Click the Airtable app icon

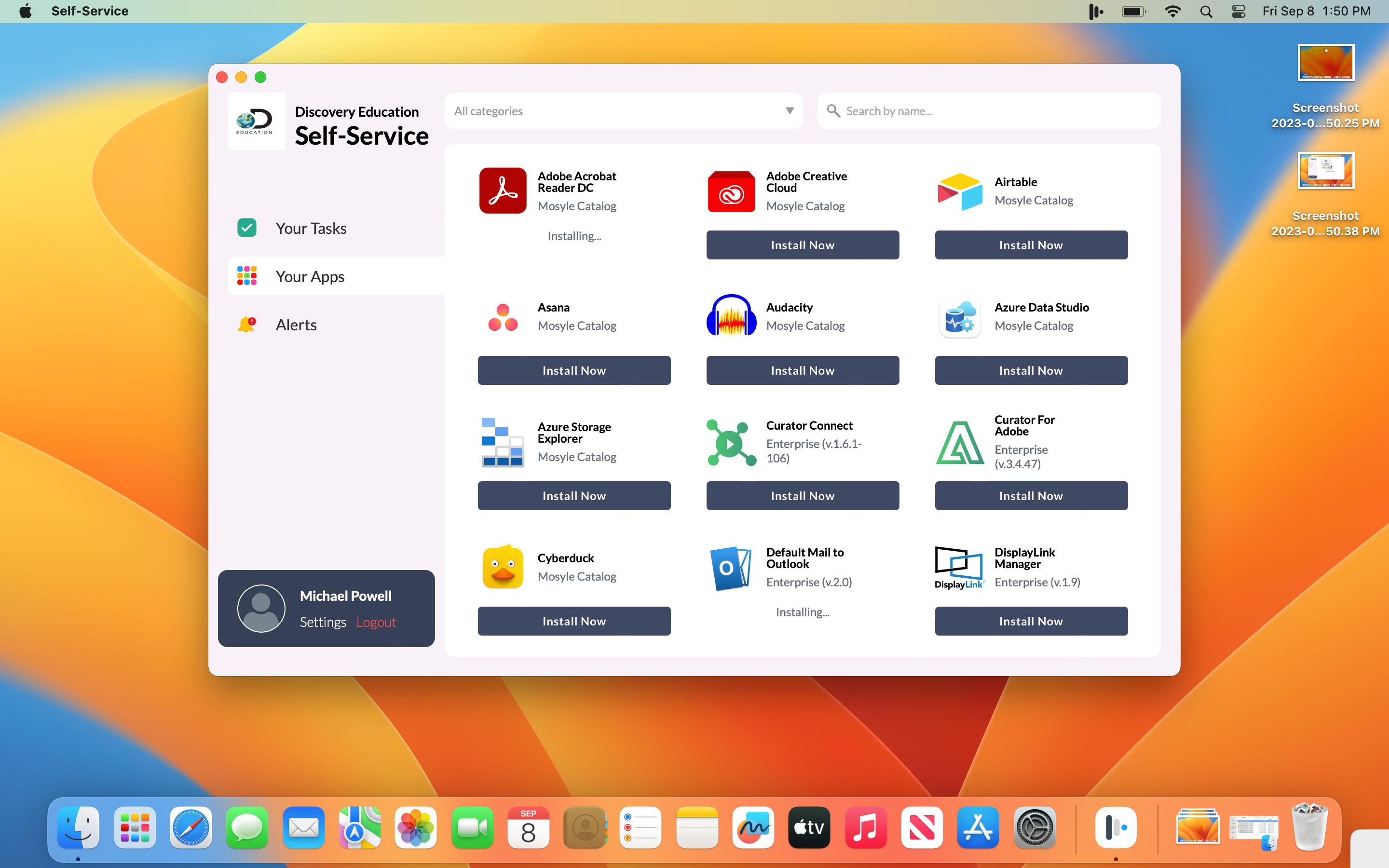pyautogui.click(x=960, y=192)
